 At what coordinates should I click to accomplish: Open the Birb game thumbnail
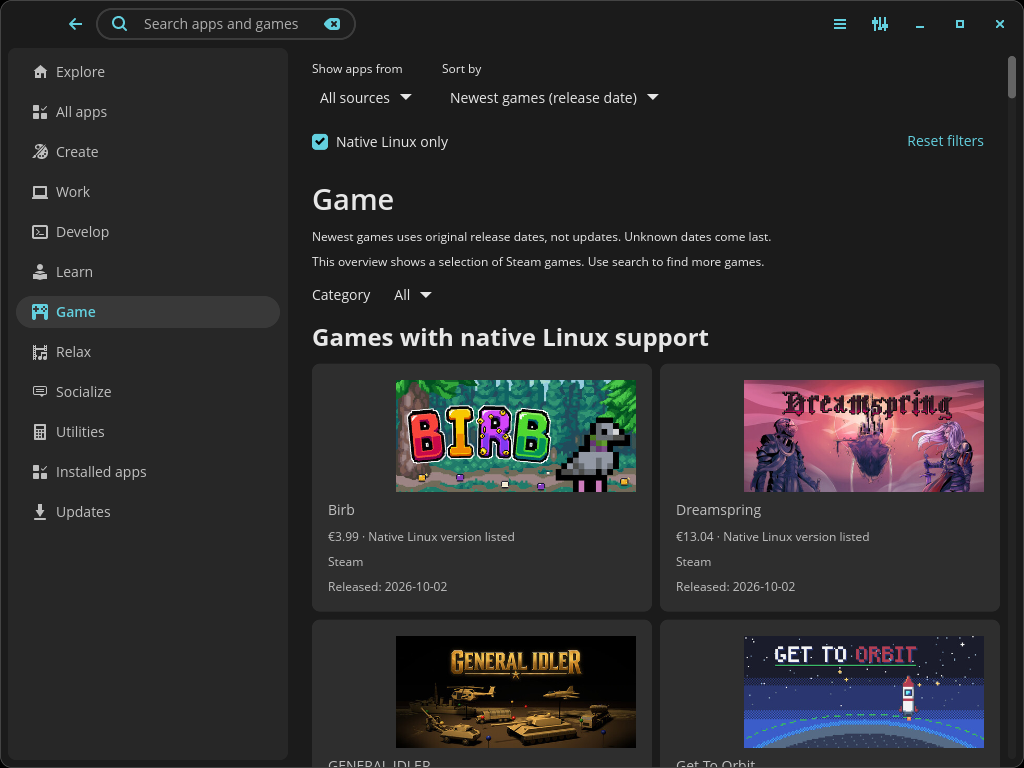(x=515, y=436)
